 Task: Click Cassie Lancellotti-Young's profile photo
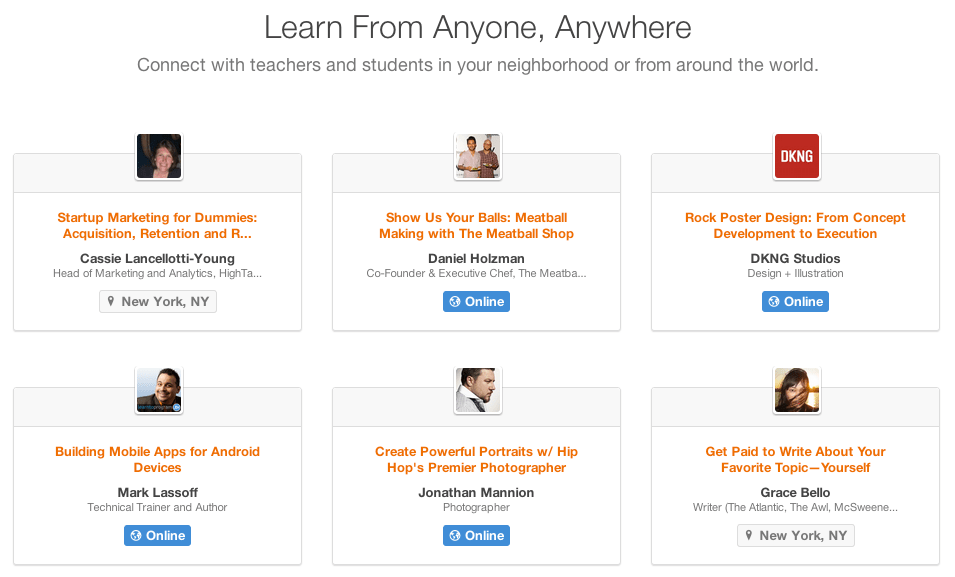pos(158,156)
